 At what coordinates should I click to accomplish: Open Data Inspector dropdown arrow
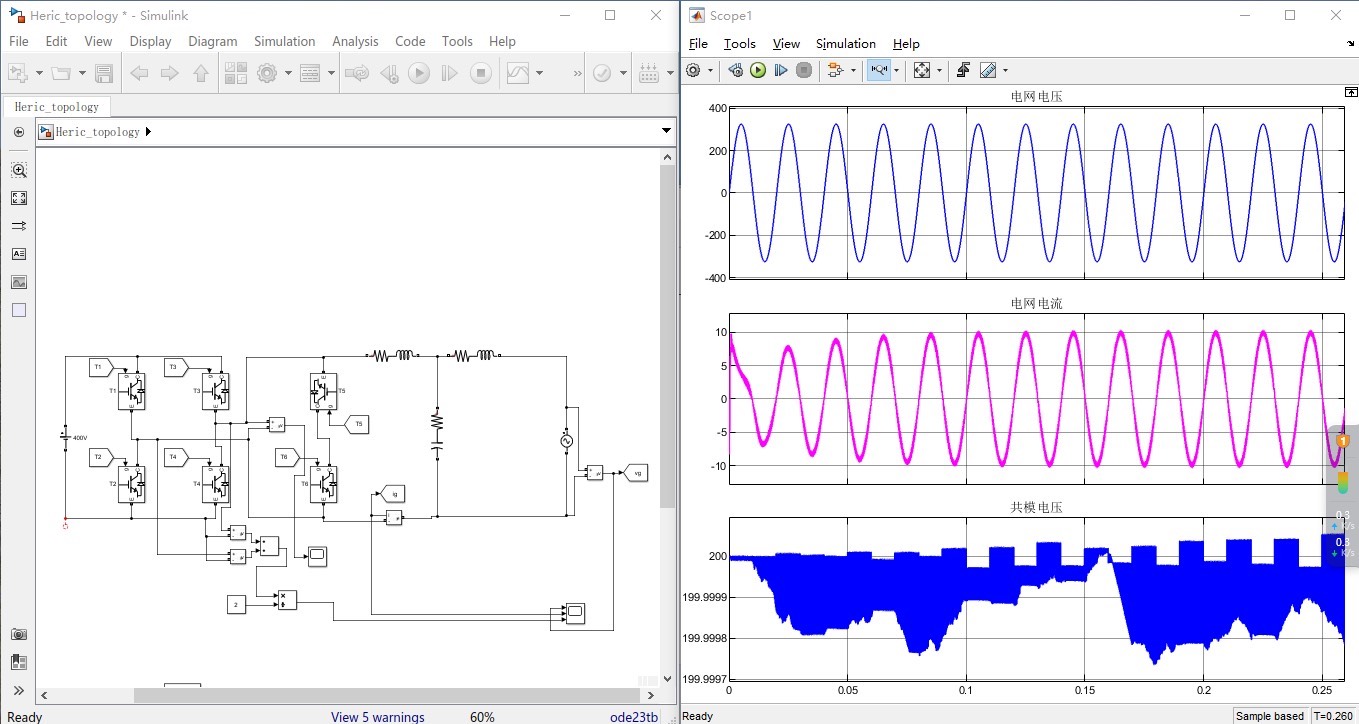tap(539, 73)
